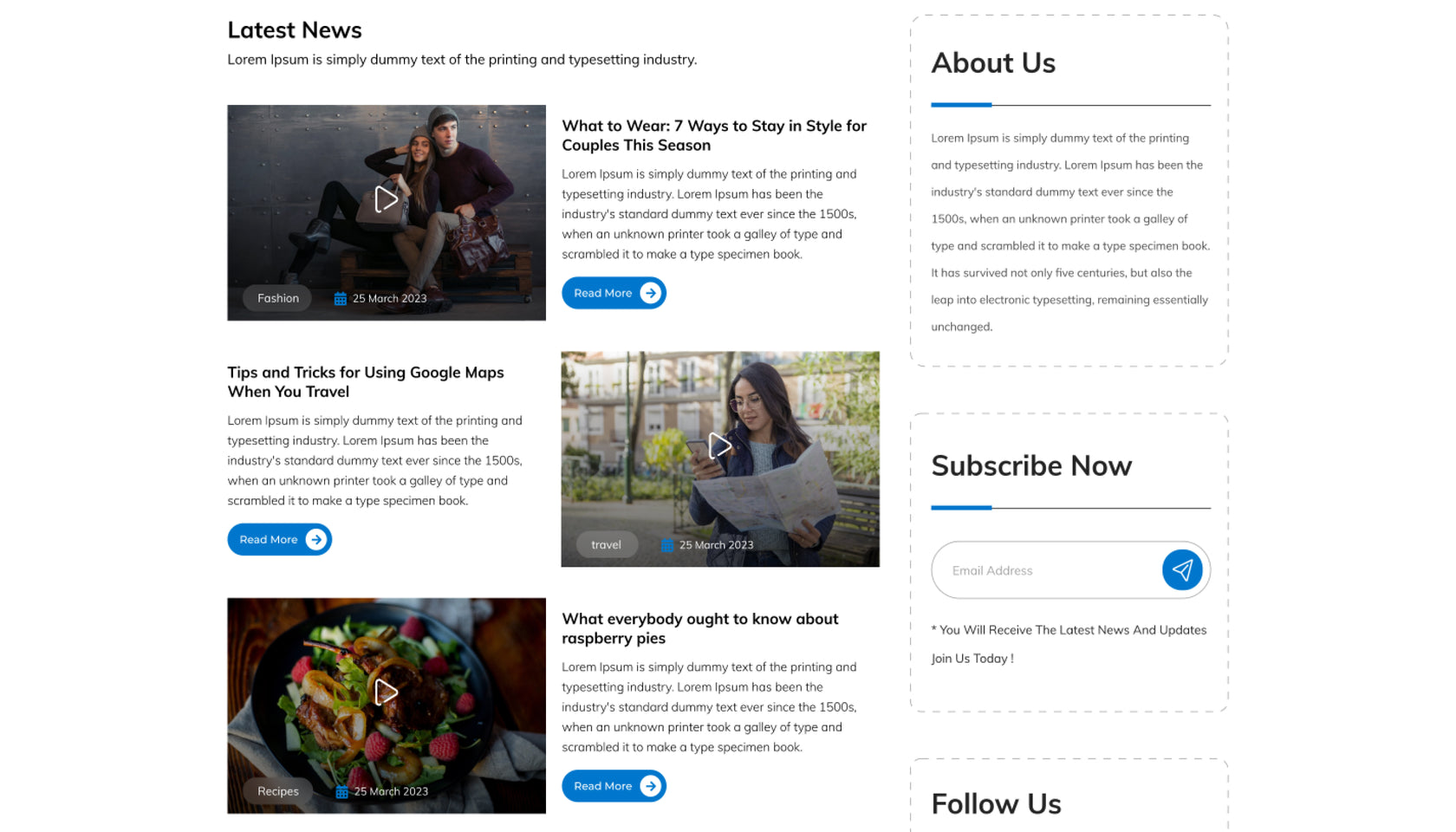Screen dimensions: 1456x832
Task: Select the Recipes category tag
Action: pos(278,791)
